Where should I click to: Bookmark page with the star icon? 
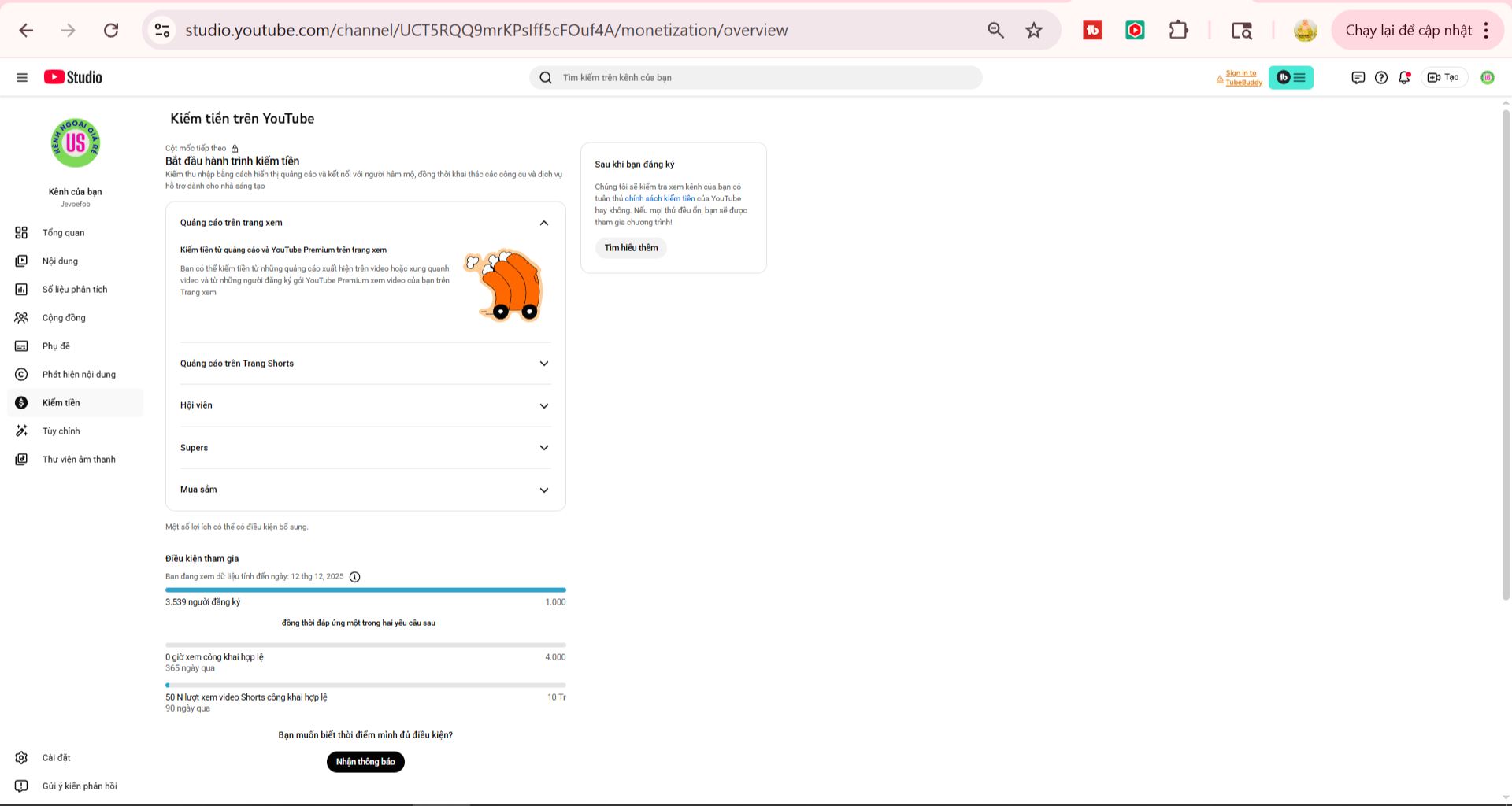[x=1034, y=30]
